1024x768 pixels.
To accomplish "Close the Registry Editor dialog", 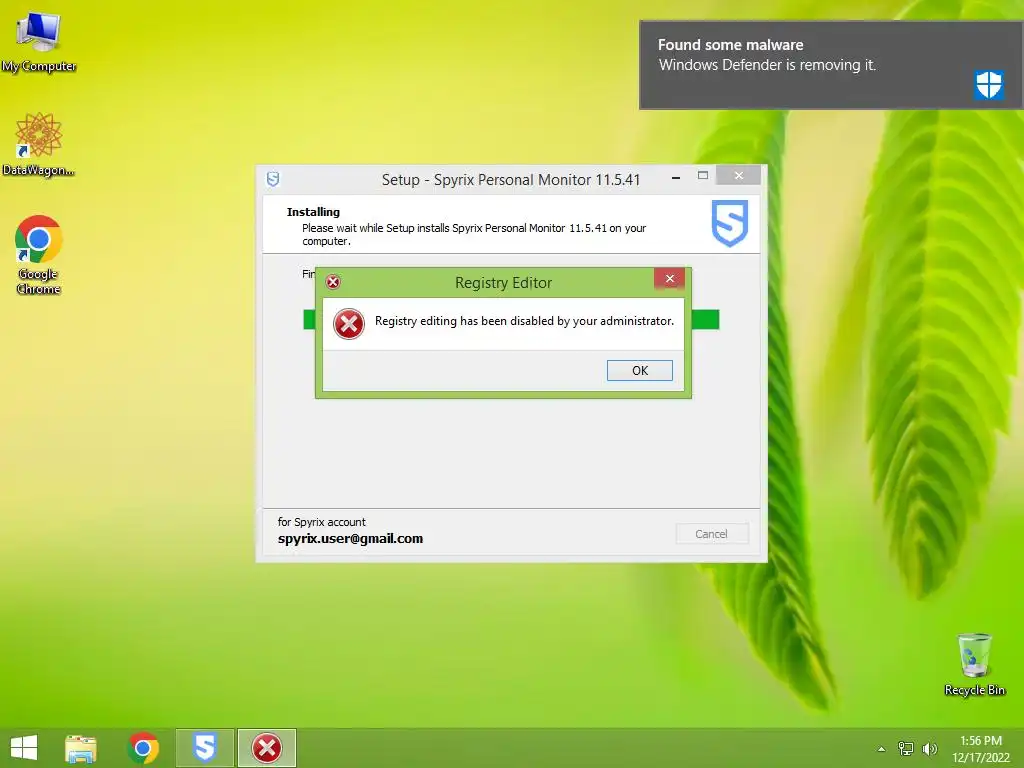I will pos(669,279).
